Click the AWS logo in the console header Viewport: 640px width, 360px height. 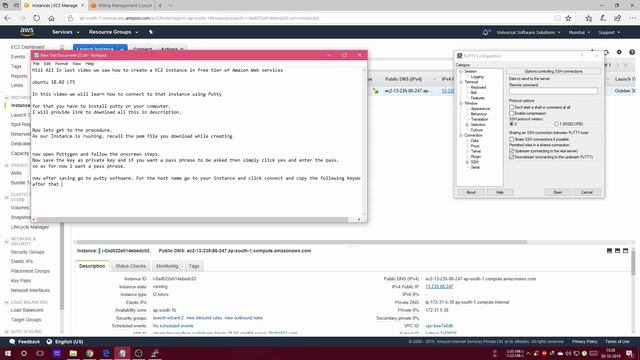pos(27,31)
